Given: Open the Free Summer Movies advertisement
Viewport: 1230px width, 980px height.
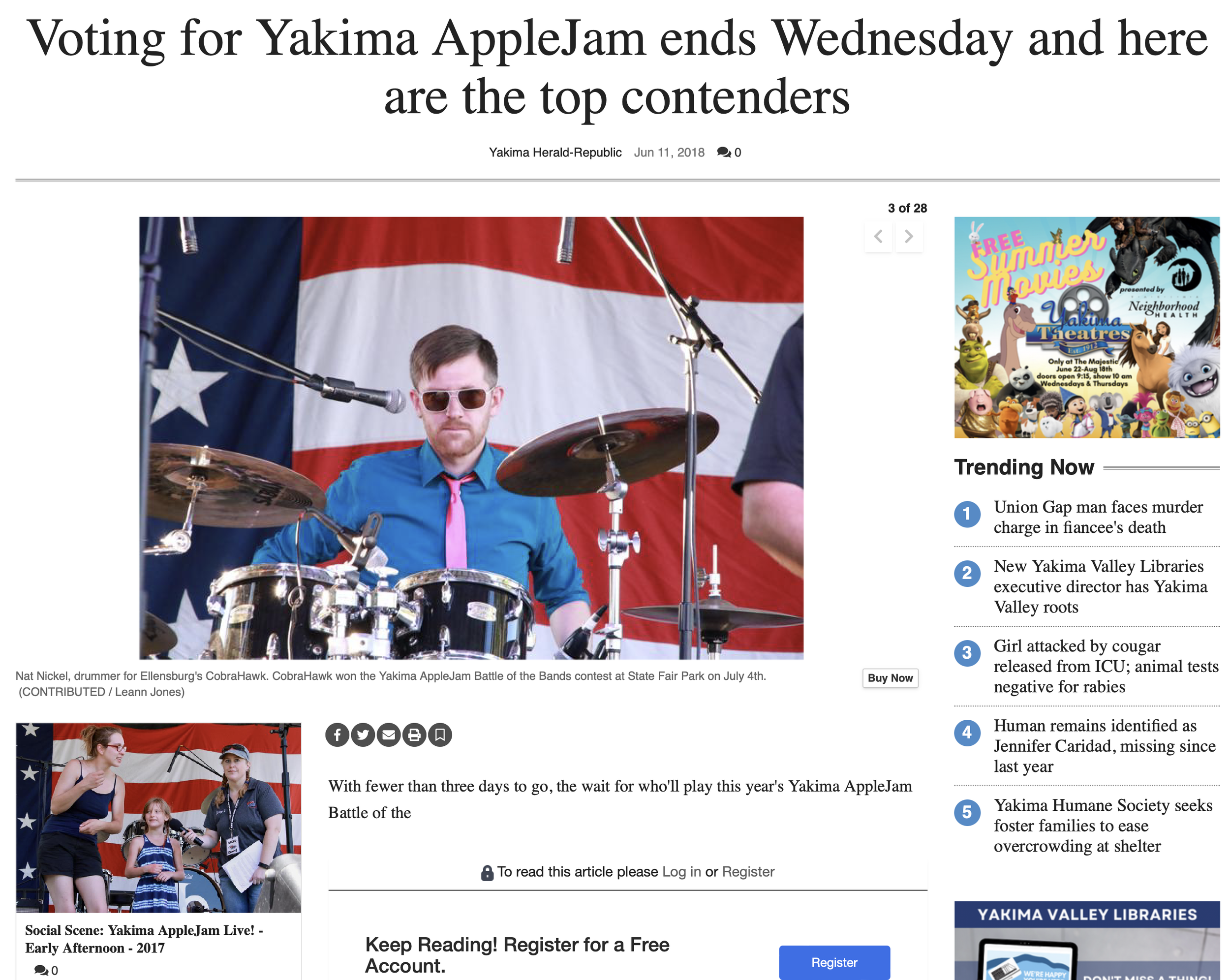Looking at the screenshot, I should [x=1087, y=328].
